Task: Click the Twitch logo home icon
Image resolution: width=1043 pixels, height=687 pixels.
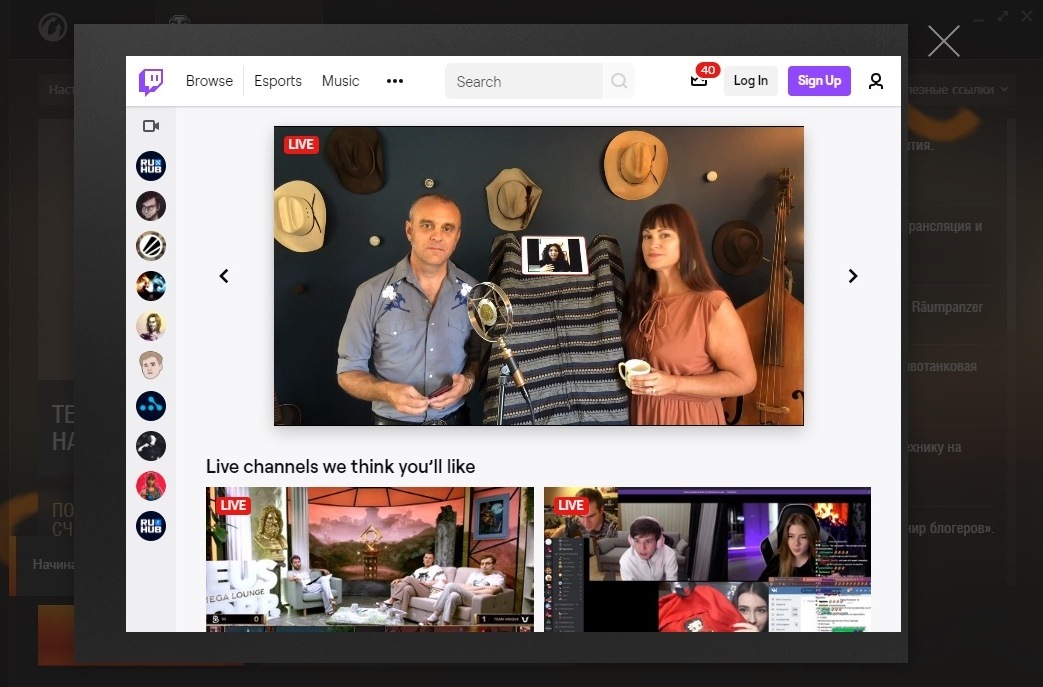Action: click(151, 82)
